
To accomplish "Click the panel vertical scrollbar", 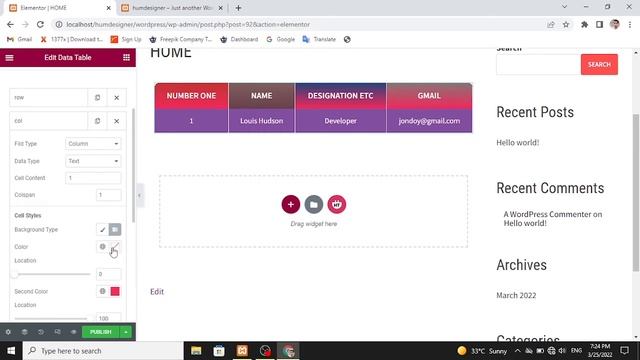I will pyautogui.click(x=133, y=166).
